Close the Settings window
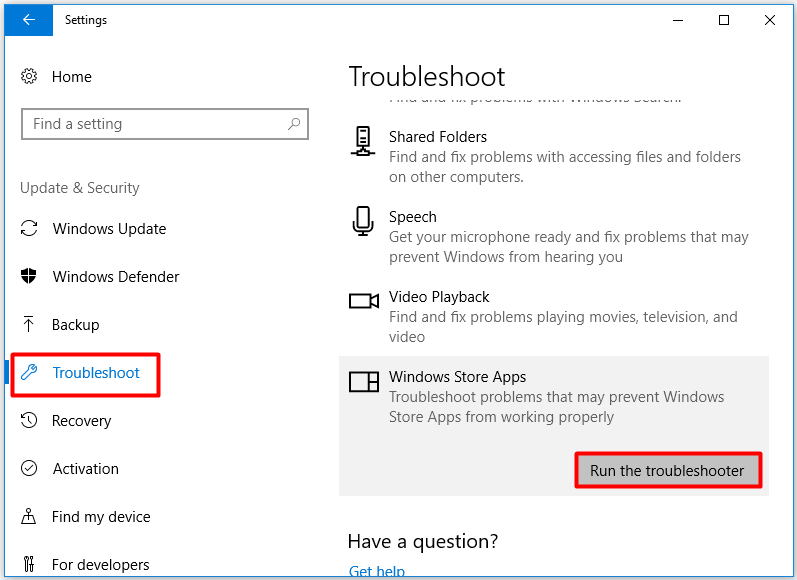Viewport: 797px width, 580px height. pyautogui.click(x=770, y=20)
